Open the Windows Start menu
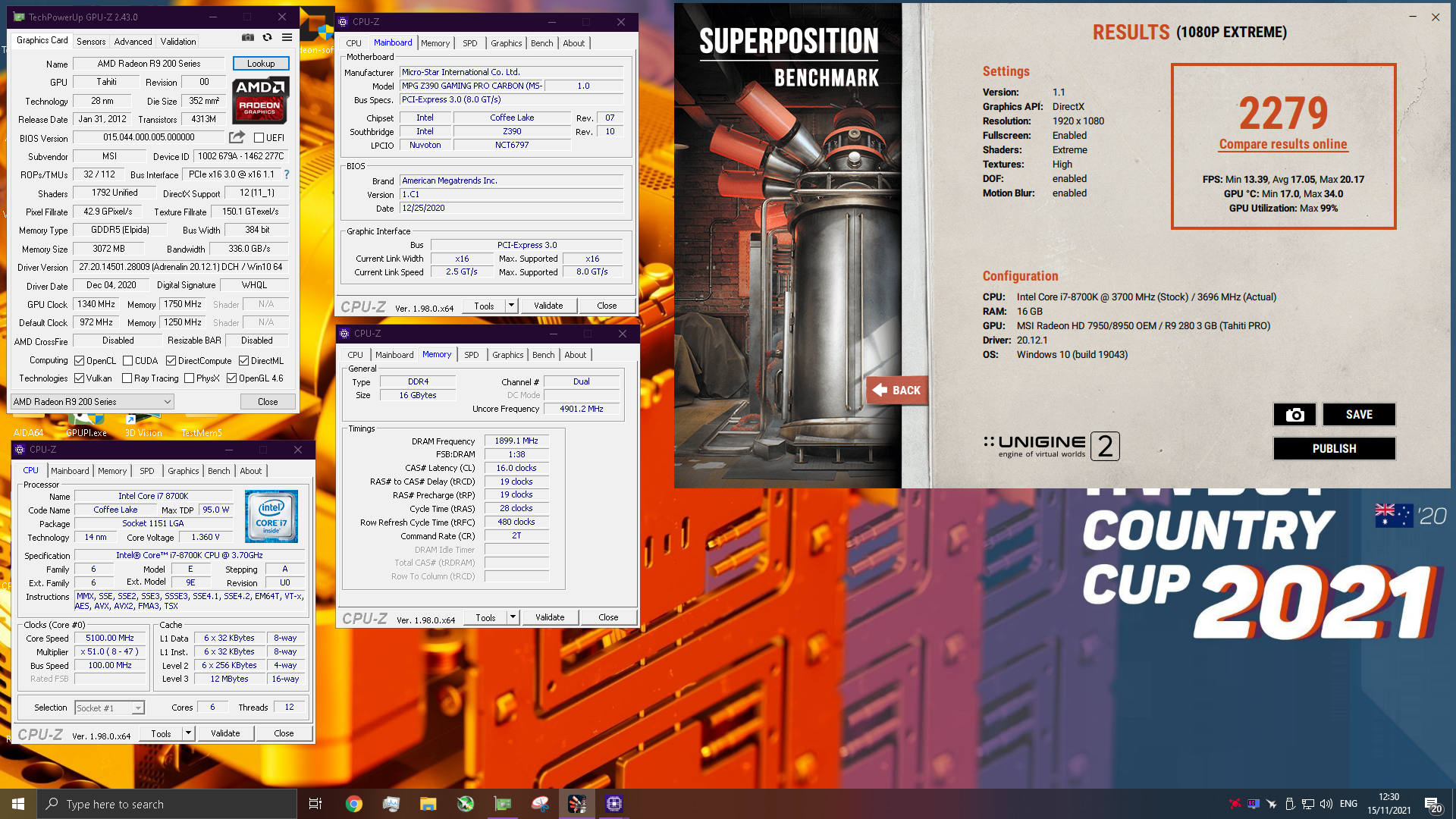The width and height of the screenshot is (1456, 819). [x=18, y=804]
